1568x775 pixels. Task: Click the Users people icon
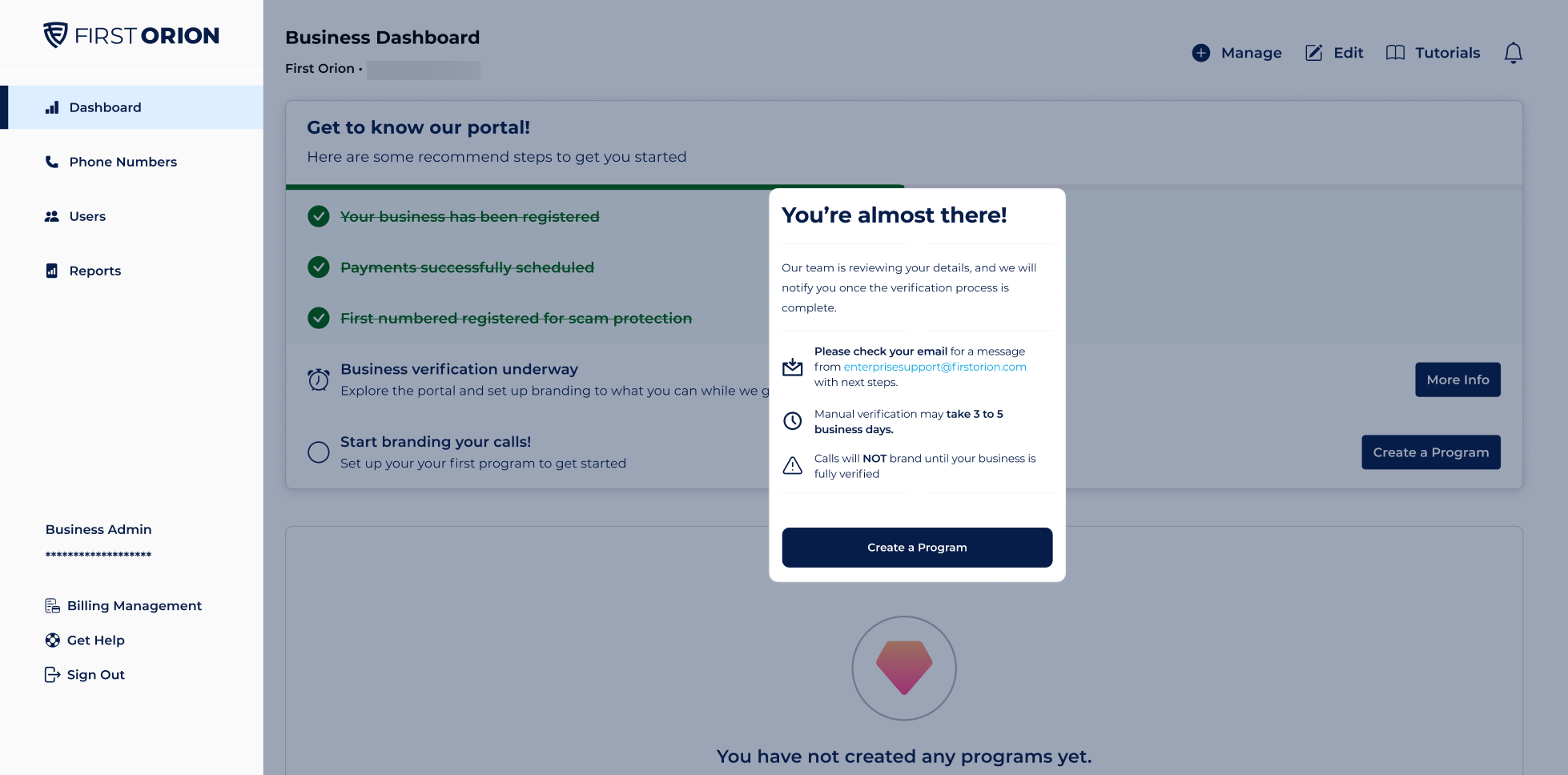click(x=52, y=216)
